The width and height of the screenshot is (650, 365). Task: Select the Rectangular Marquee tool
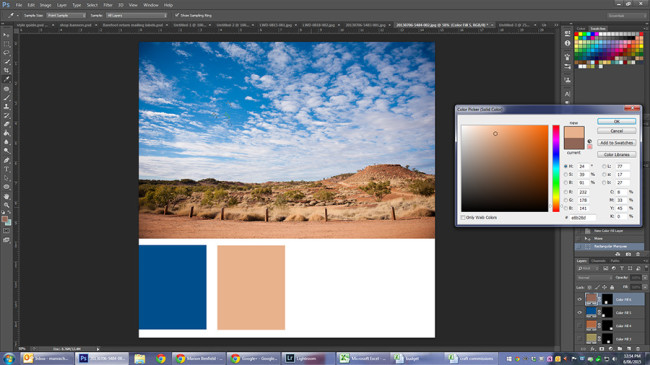click(x=6, y=44)
